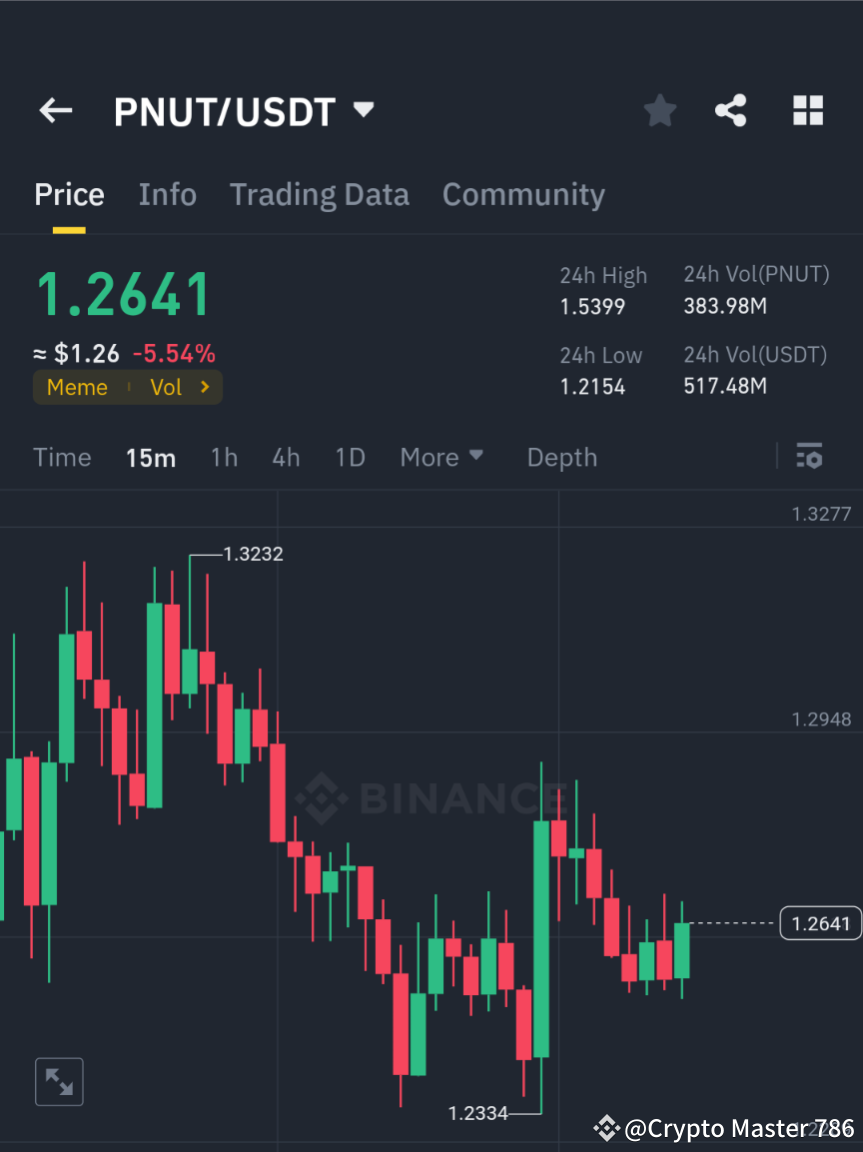This screenshot has width=863, height=1152.
Task: Expand the Meme Vol tag chevron
Action: coord(204,387)
